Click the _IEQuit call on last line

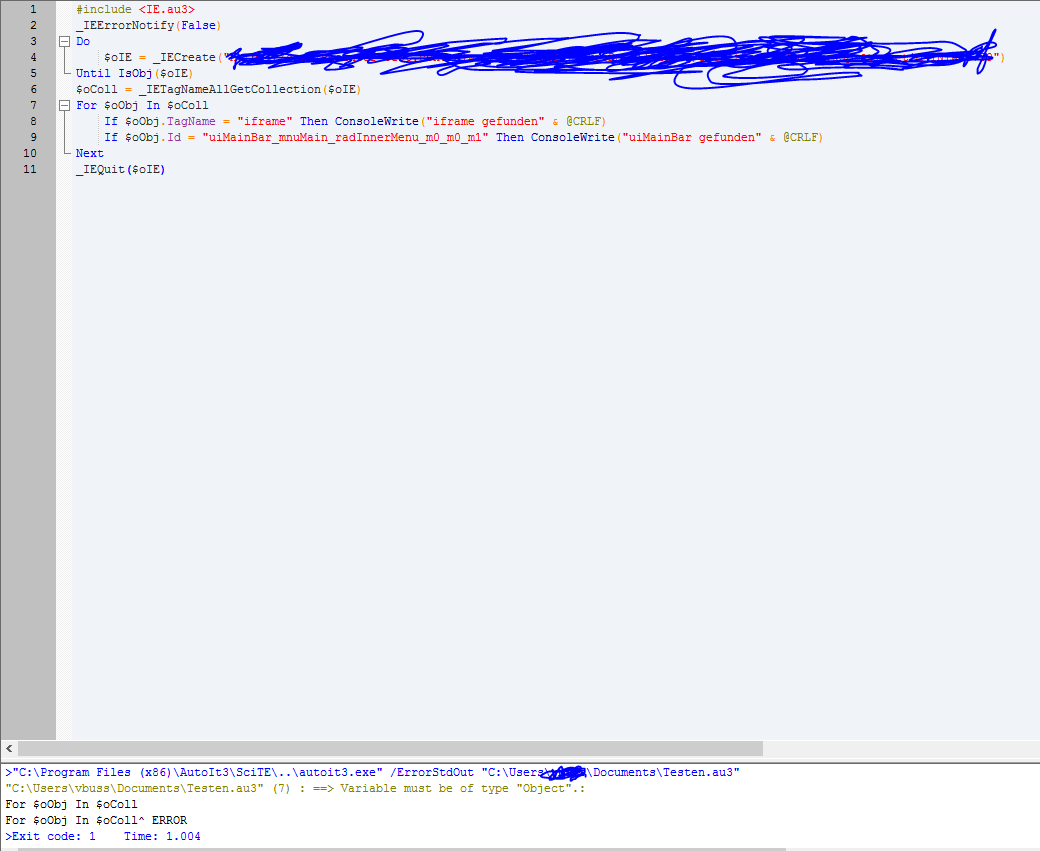[x=100, y=170]
